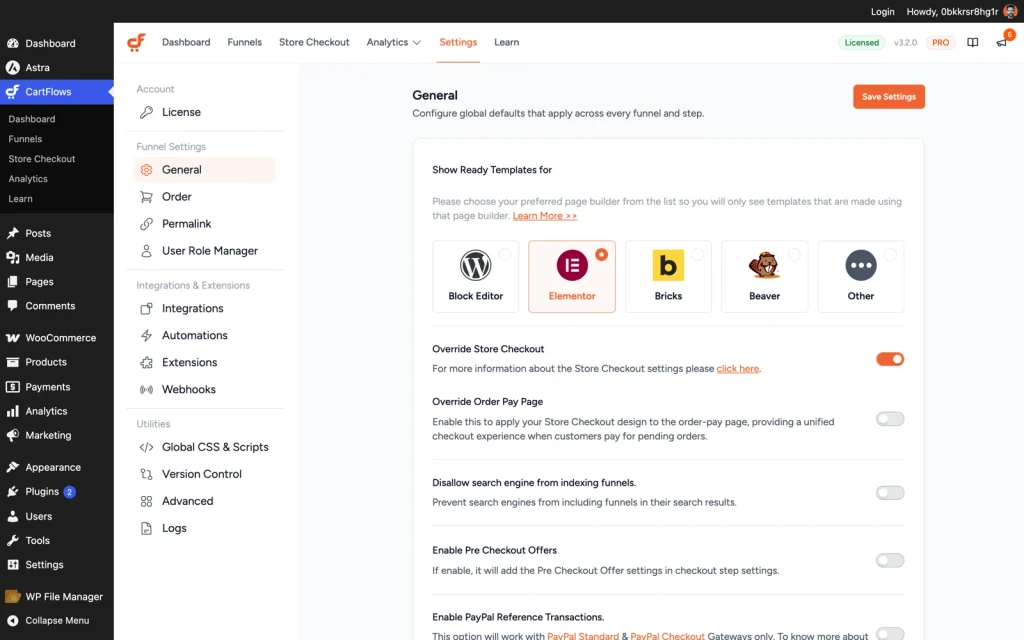Viewport: 1024px width, 640px height.
Task: Open the announcements megaphone icon
Action: point(1001,42)
